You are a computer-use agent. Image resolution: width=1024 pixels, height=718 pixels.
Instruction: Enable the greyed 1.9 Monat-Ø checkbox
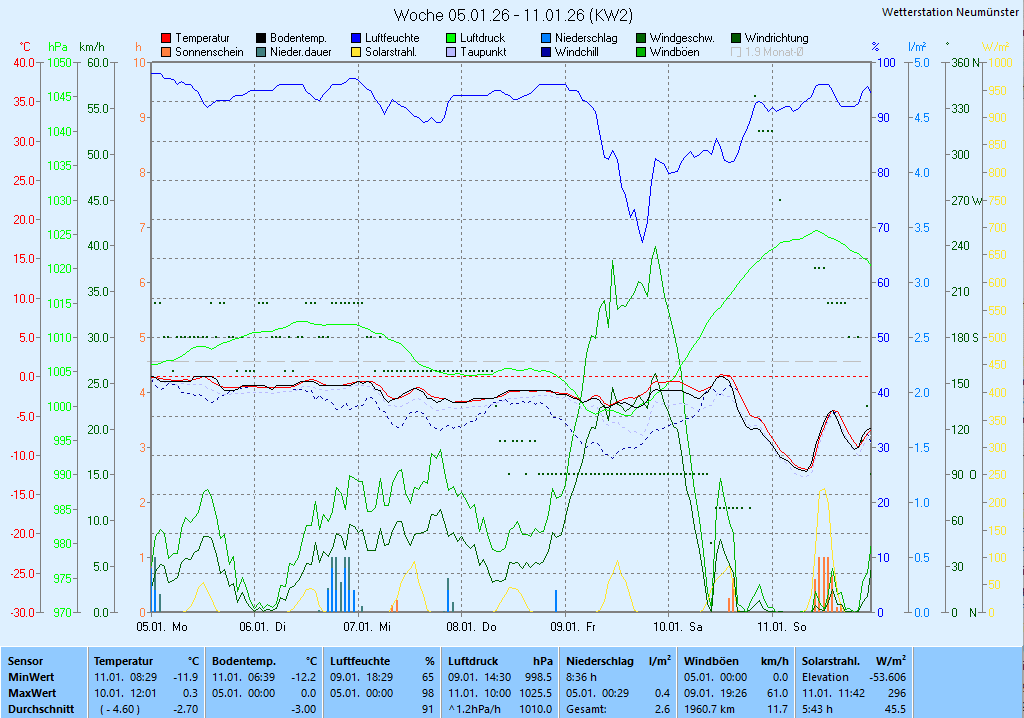coord(737,52)
